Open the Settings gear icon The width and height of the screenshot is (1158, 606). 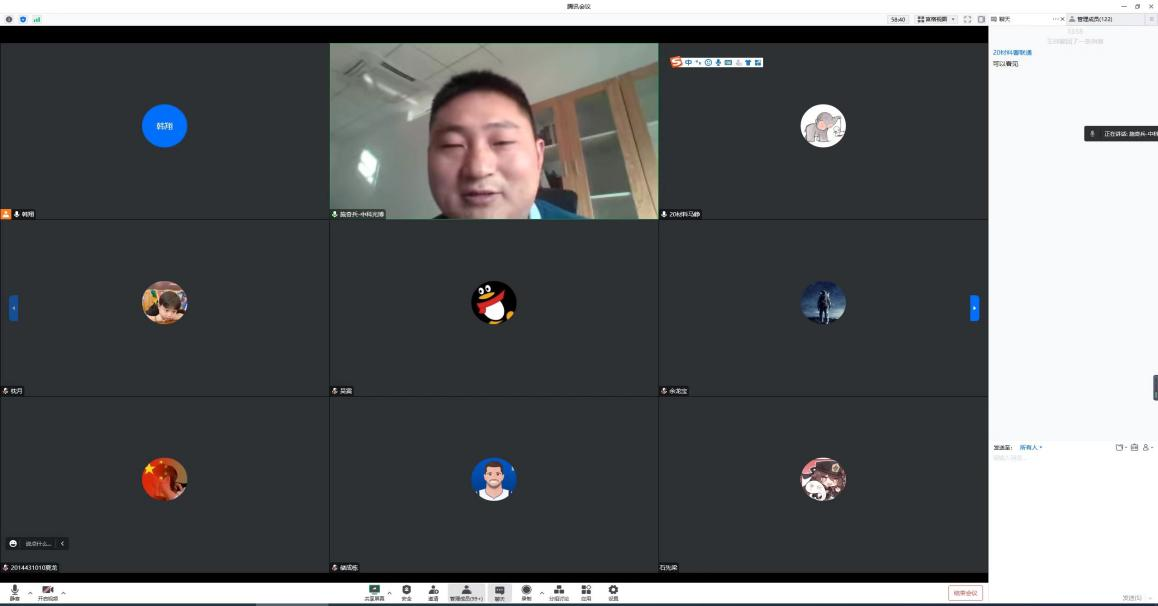(613, 591)
